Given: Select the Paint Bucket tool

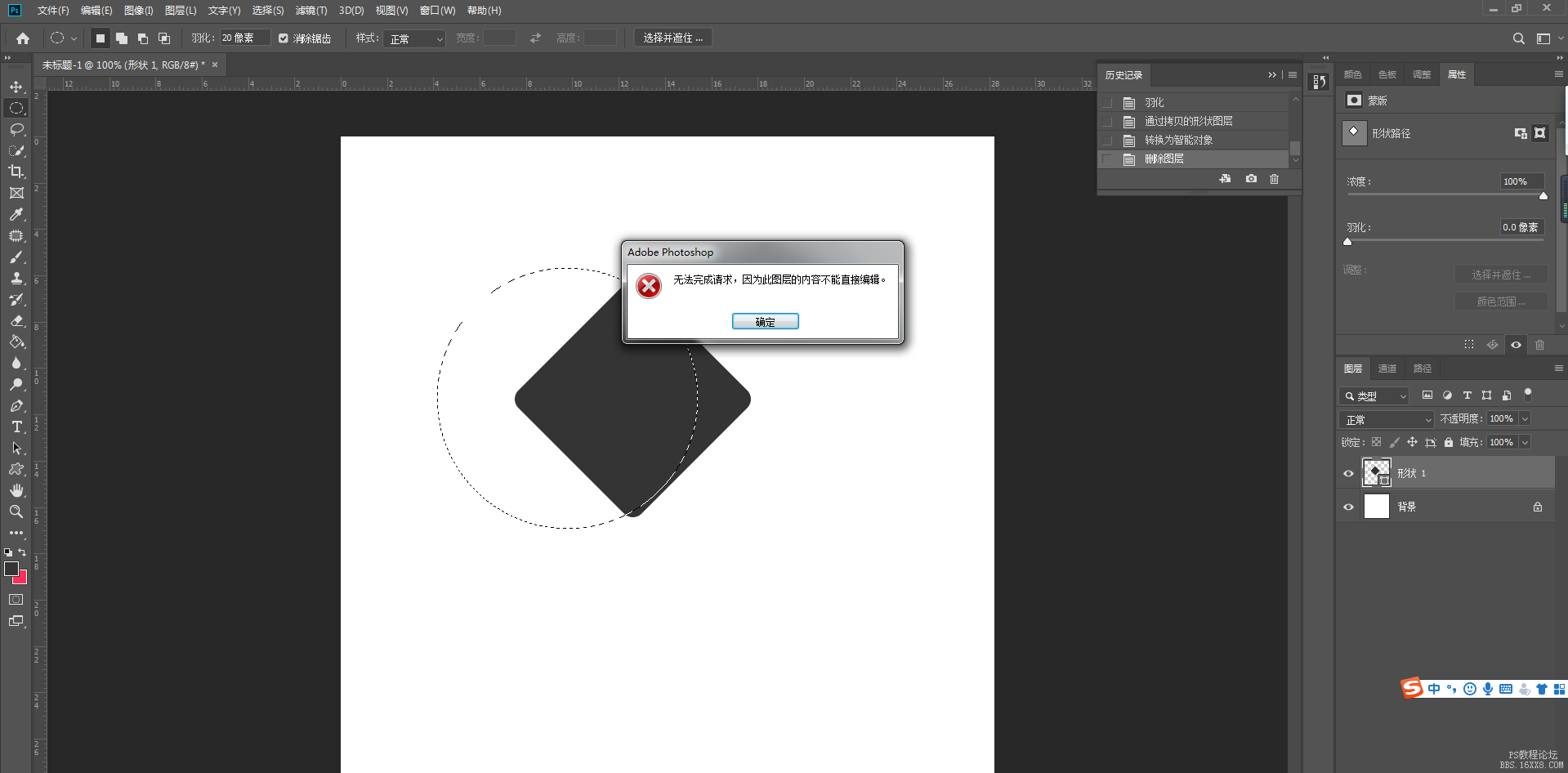Looking at the screenshot, I should pyautogui.click(x=16, y=342).
